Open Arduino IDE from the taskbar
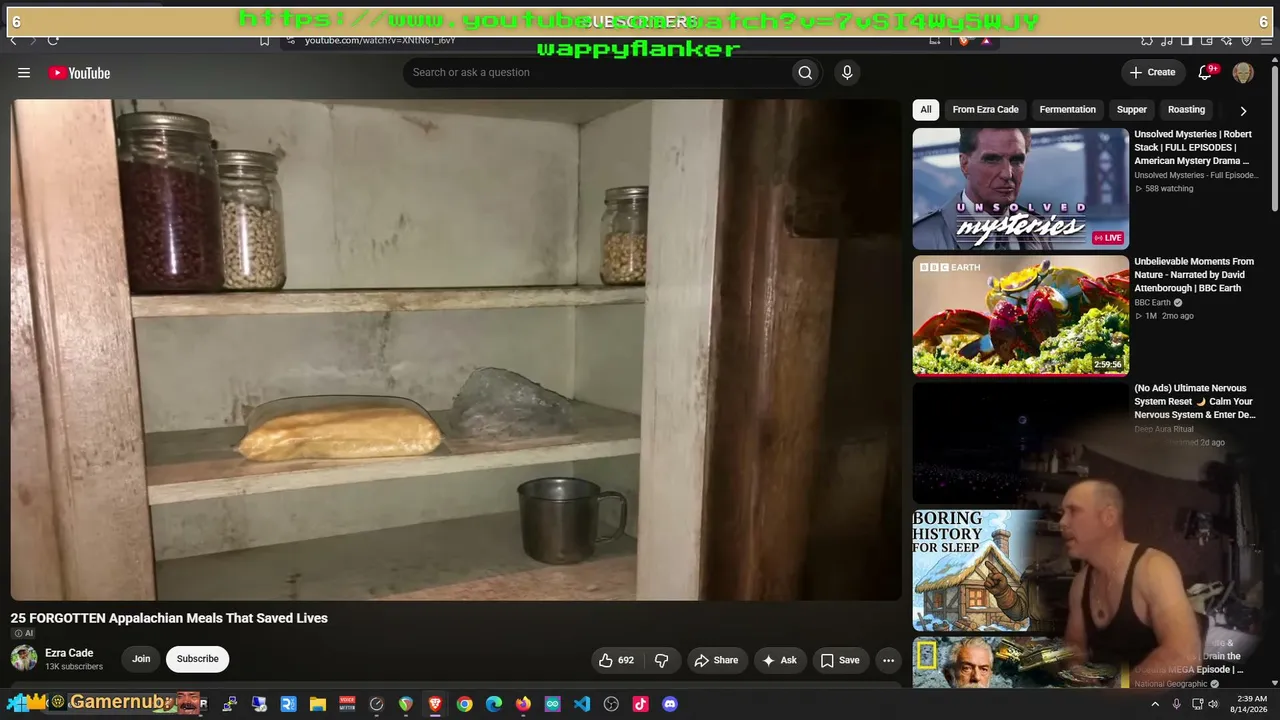Screen dimensions: 1280x720 553,704
